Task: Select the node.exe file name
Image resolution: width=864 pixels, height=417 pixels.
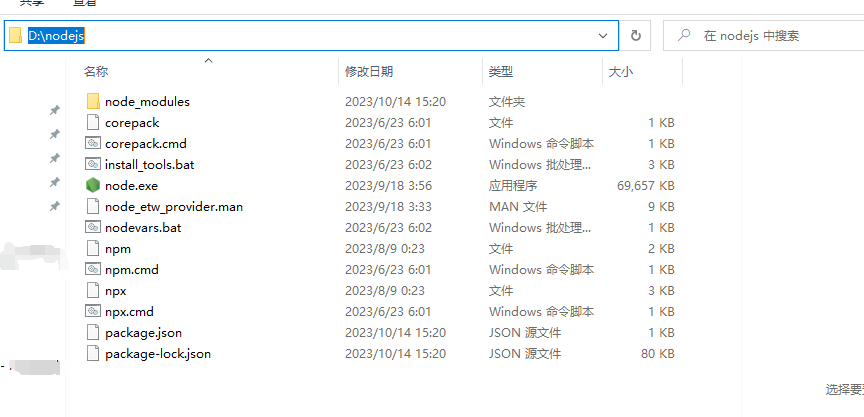Action: tap(131, 186)
